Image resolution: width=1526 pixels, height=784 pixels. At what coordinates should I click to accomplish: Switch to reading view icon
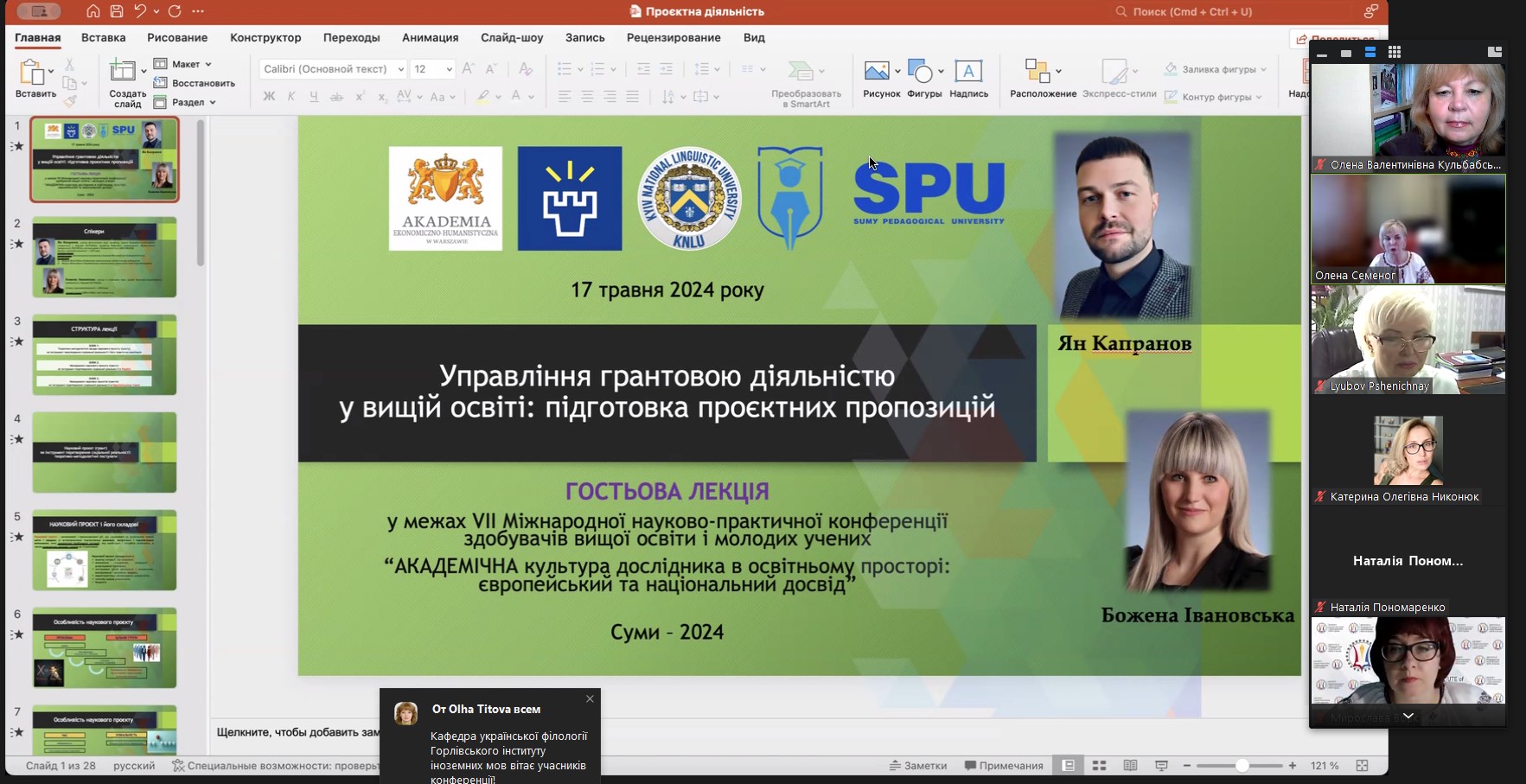[x=1130, y=766]
